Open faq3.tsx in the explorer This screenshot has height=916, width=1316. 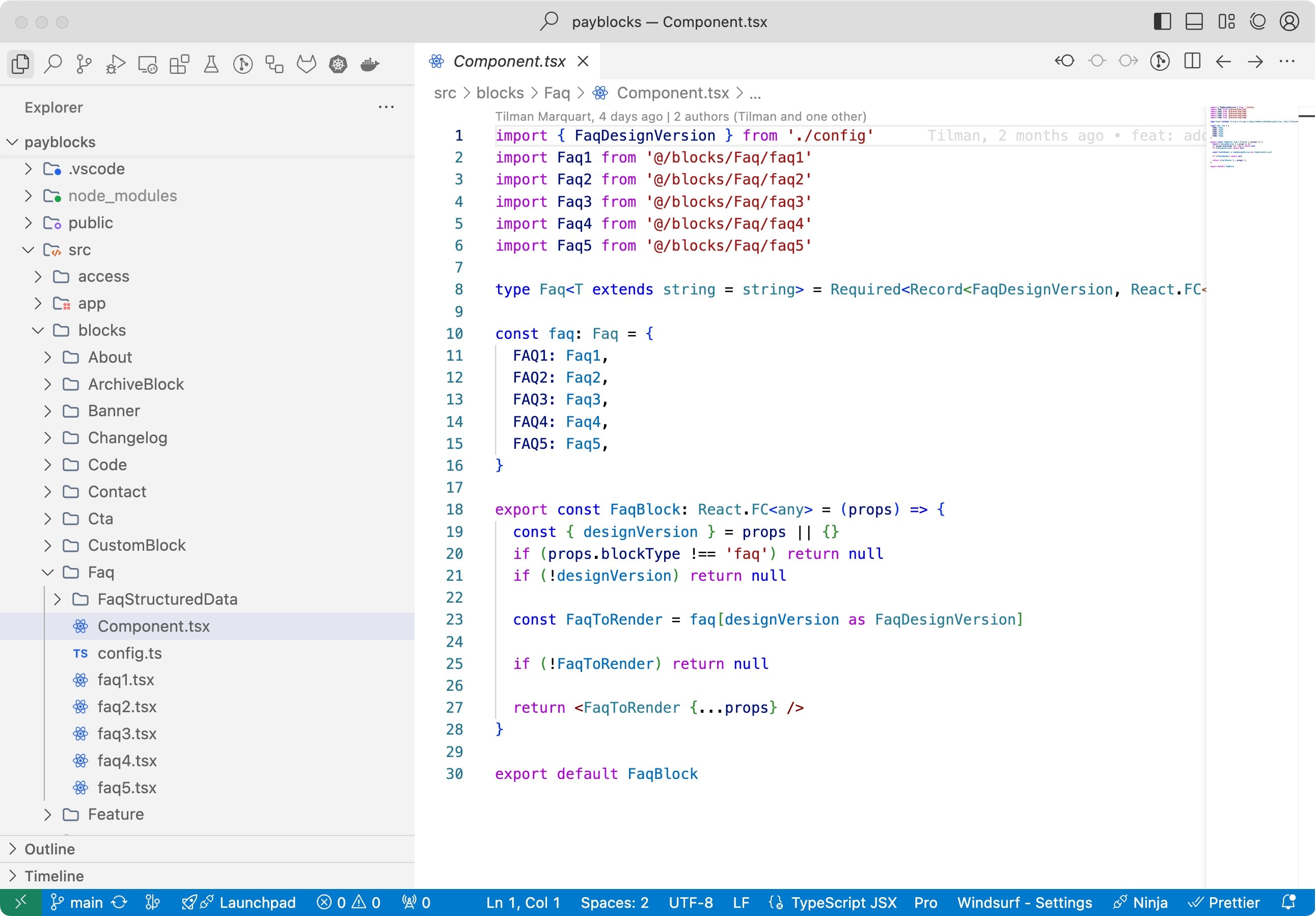click(207, 734)
